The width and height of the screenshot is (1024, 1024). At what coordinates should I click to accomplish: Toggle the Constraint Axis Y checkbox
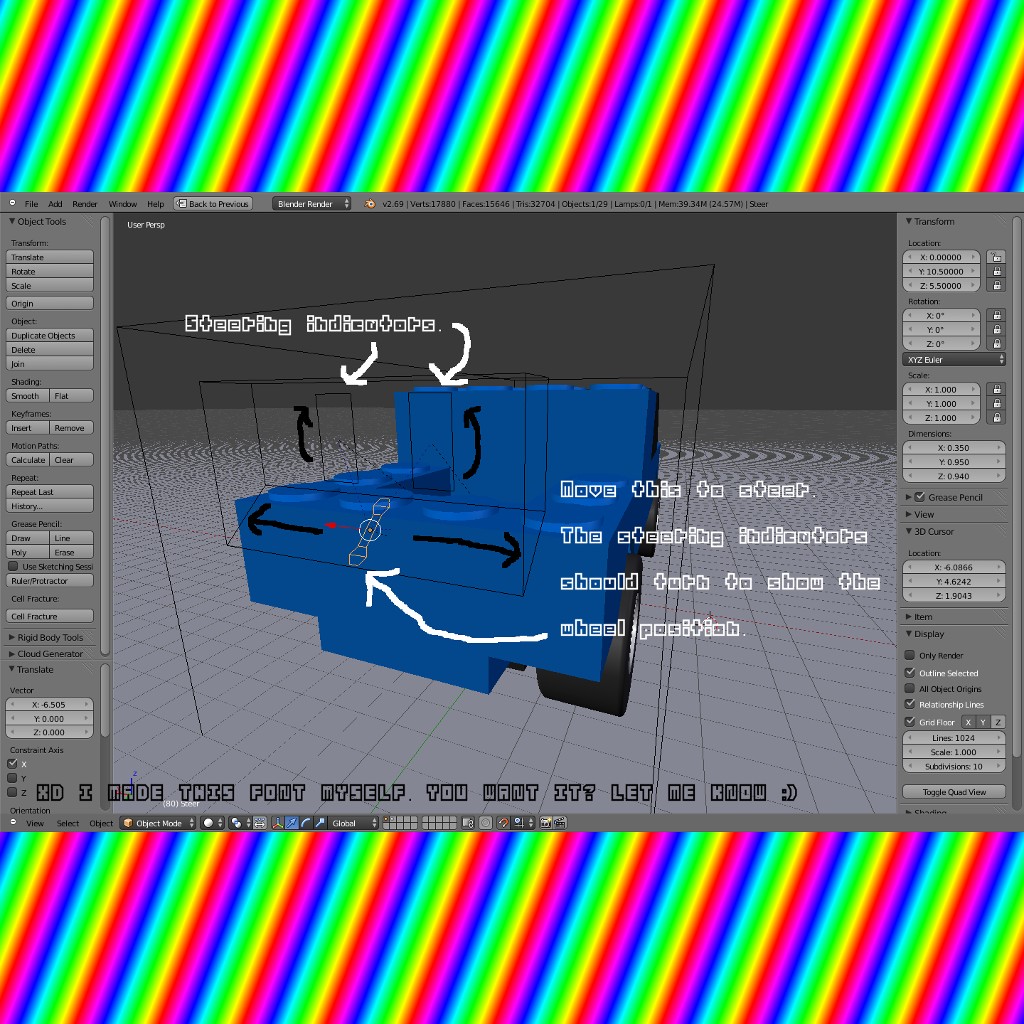12,778
